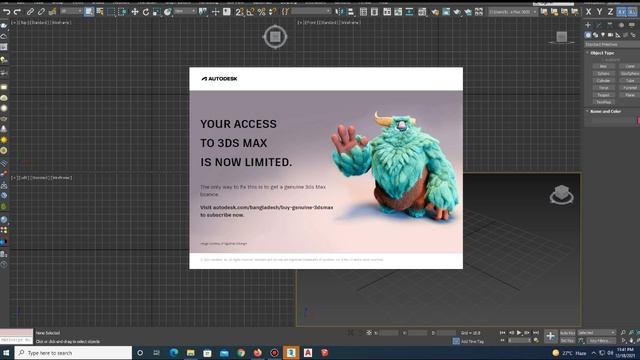640x360 pixels.
Task: Toggle the 3D Snaps icon
Action: [x=239, y=12]
